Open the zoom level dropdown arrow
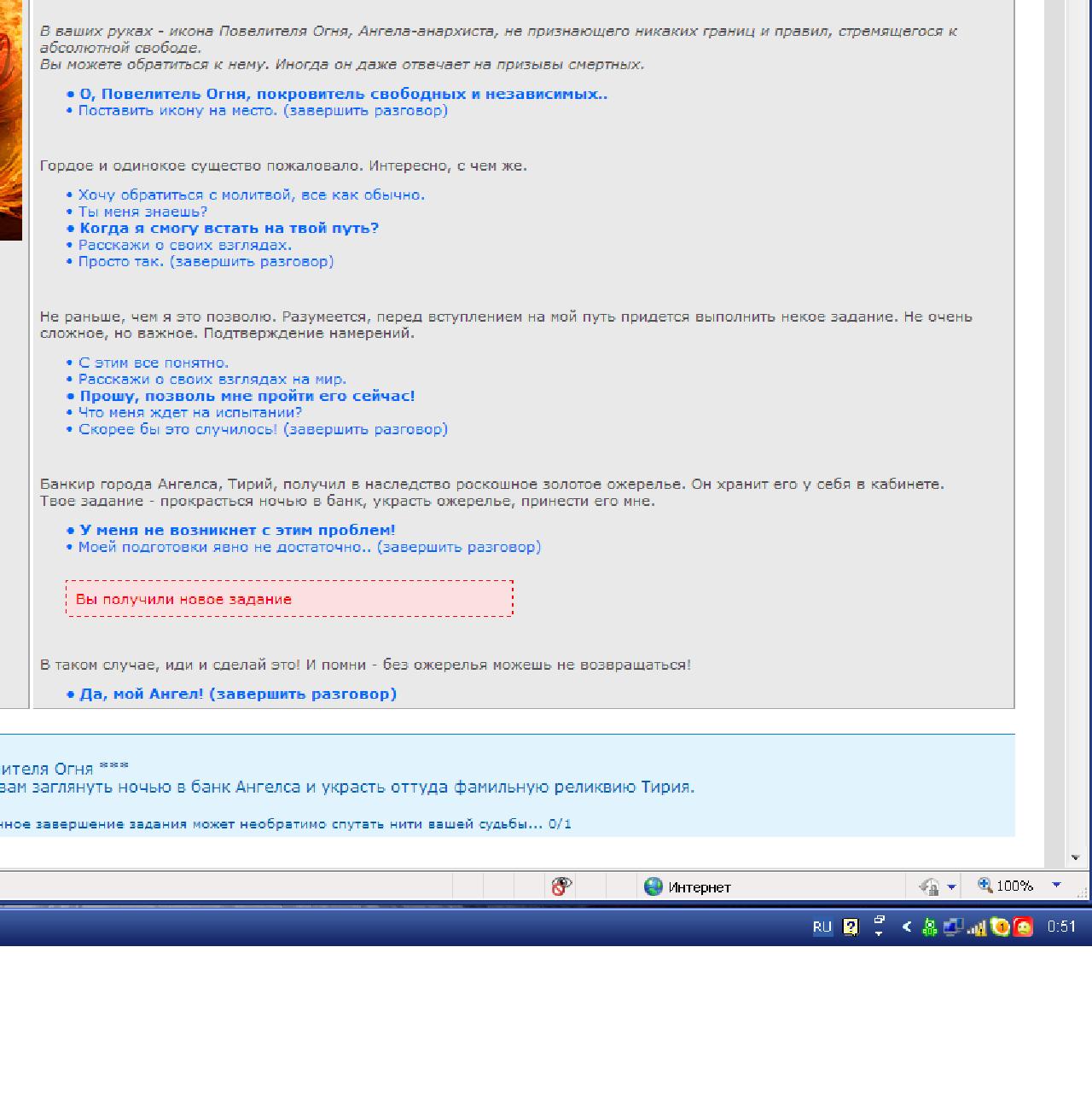Screen dimensions: 1092x1104 pos(1056,886)
